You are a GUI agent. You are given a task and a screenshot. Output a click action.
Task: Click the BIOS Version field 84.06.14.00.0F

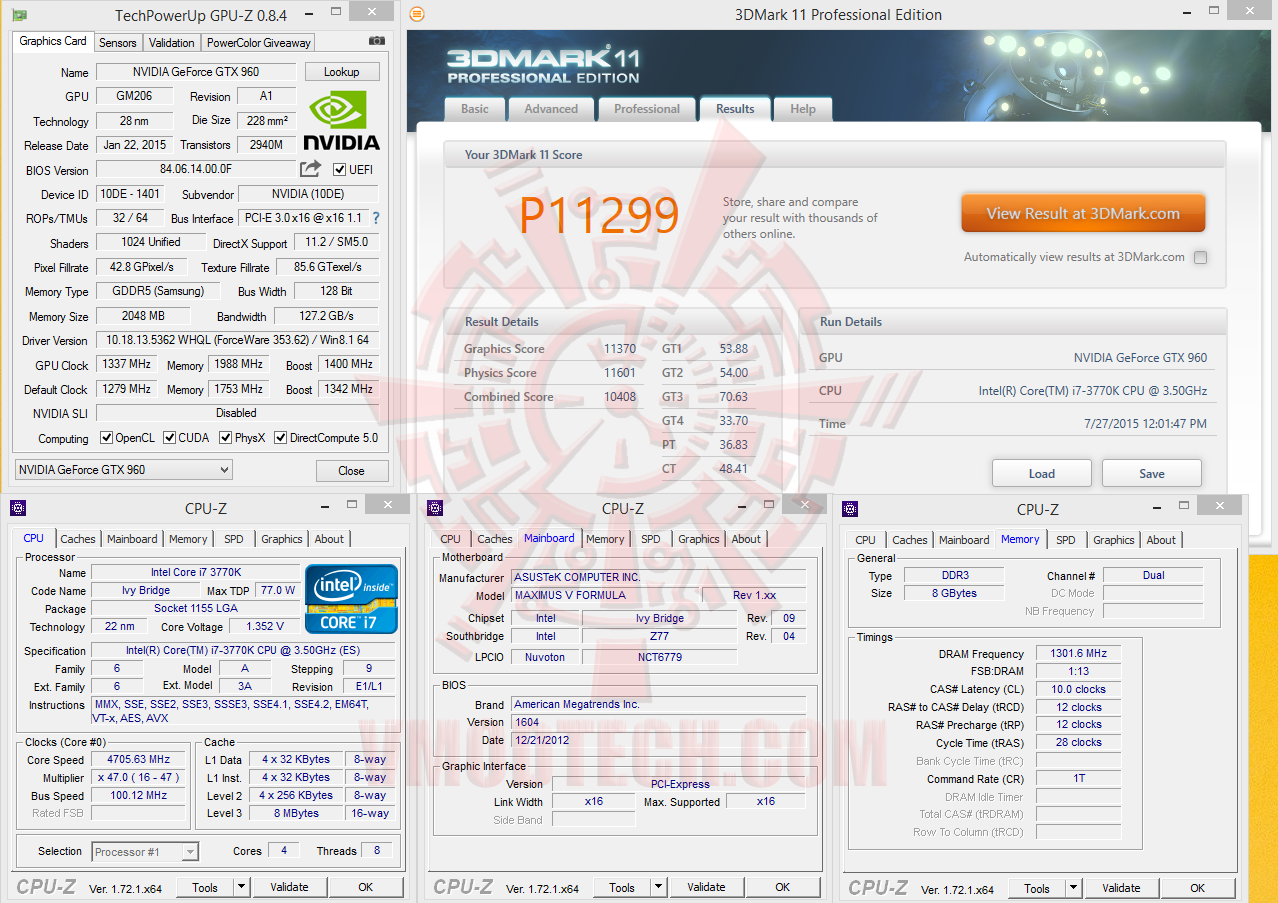point(196,169)
